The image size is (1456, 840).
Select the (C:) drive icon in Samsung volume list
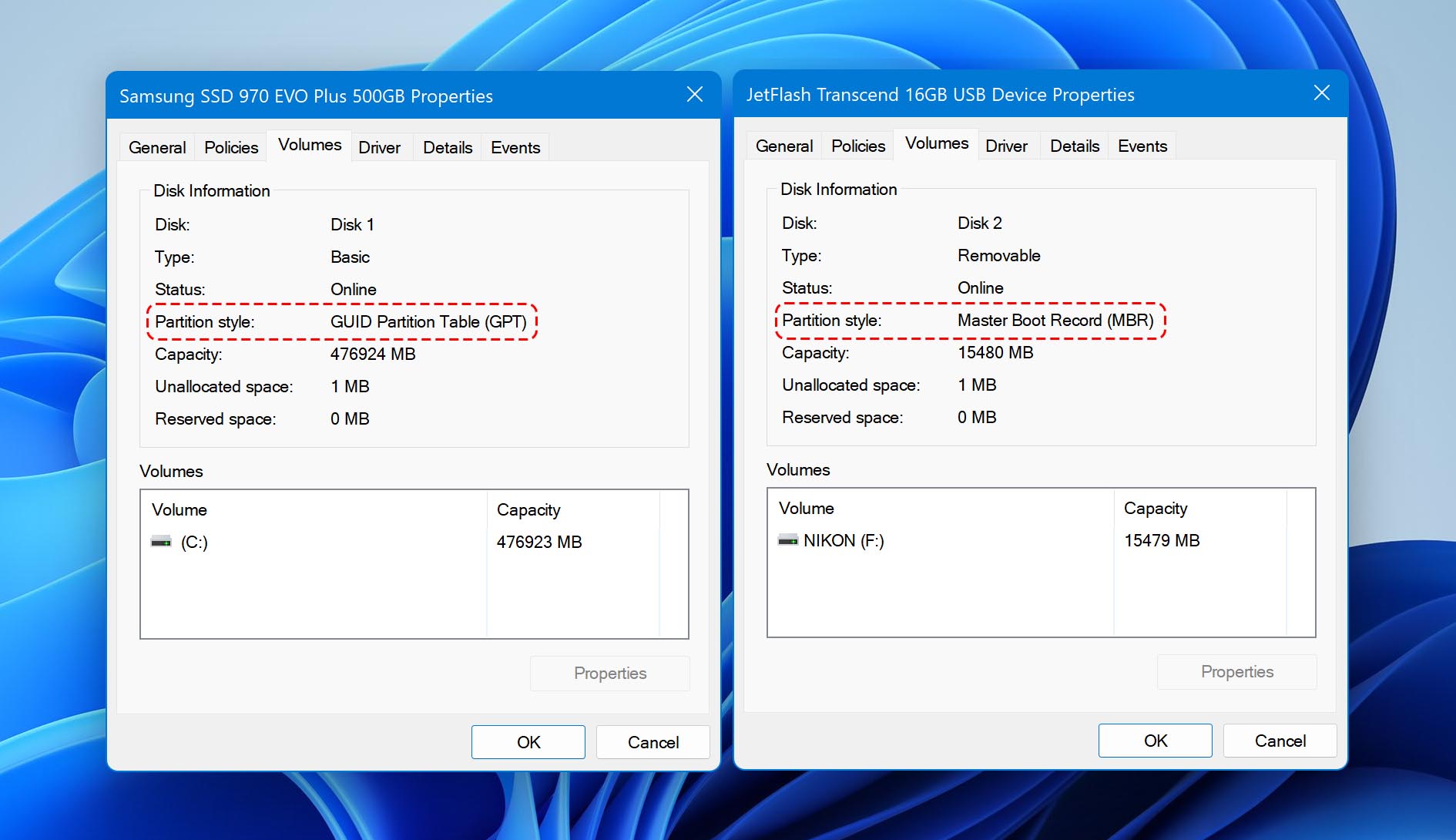[x=161, y=541]
